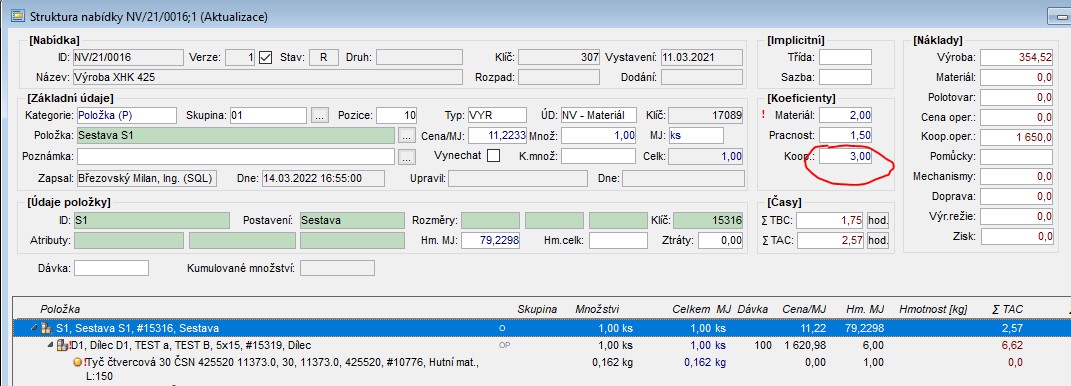
Task: Click the Koeficienty Materiál field 2,00
Action: [846, 115]
